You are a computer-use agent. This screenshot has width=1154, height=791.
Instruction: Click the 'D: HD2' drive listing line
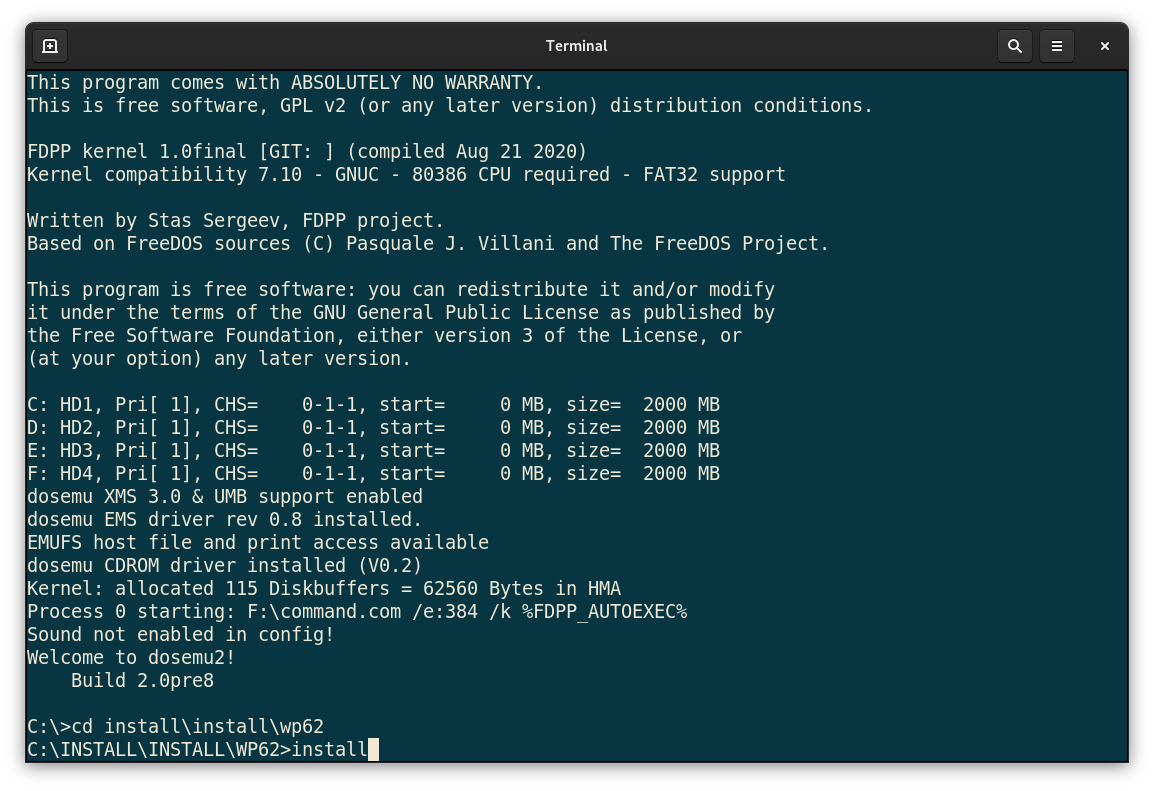click(x=372, y=427)
